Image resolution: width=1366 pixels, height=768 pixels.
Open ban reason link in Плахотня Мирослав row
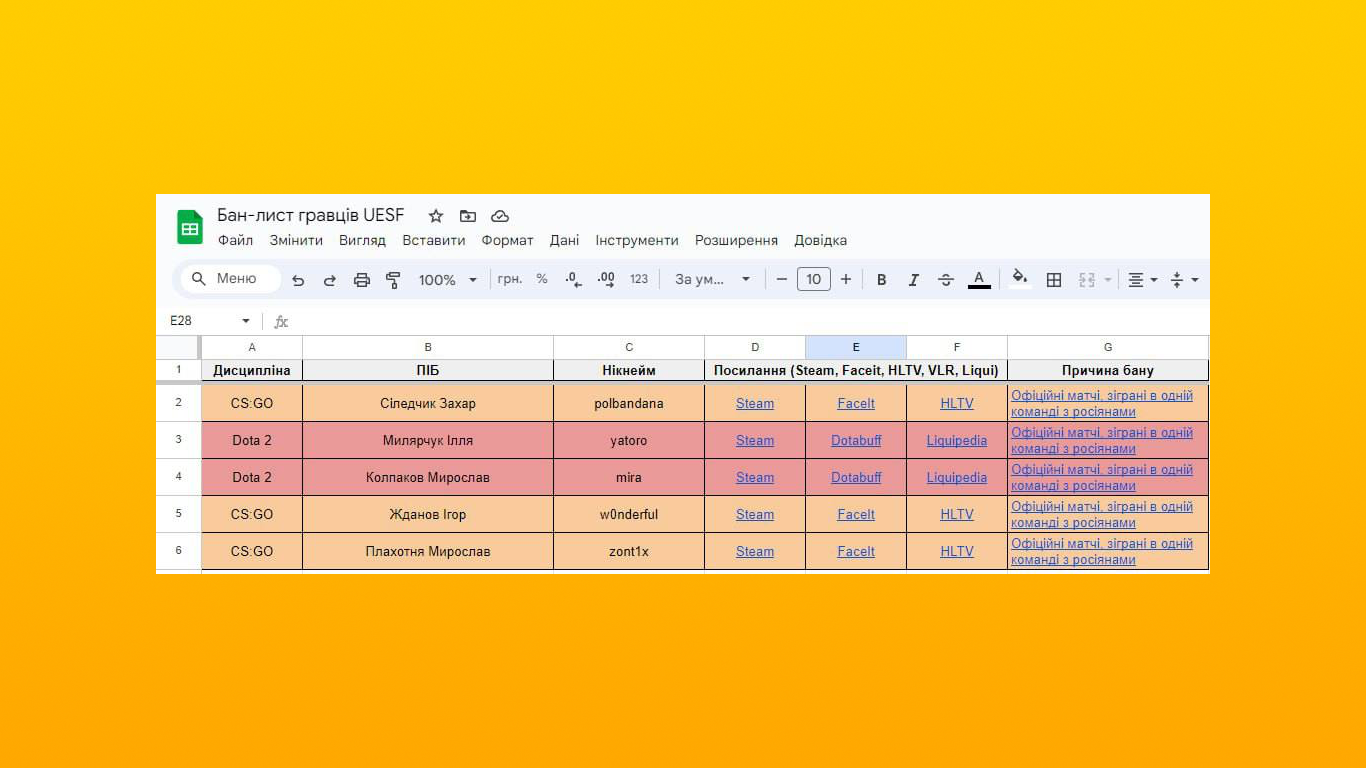point(1102,552)
